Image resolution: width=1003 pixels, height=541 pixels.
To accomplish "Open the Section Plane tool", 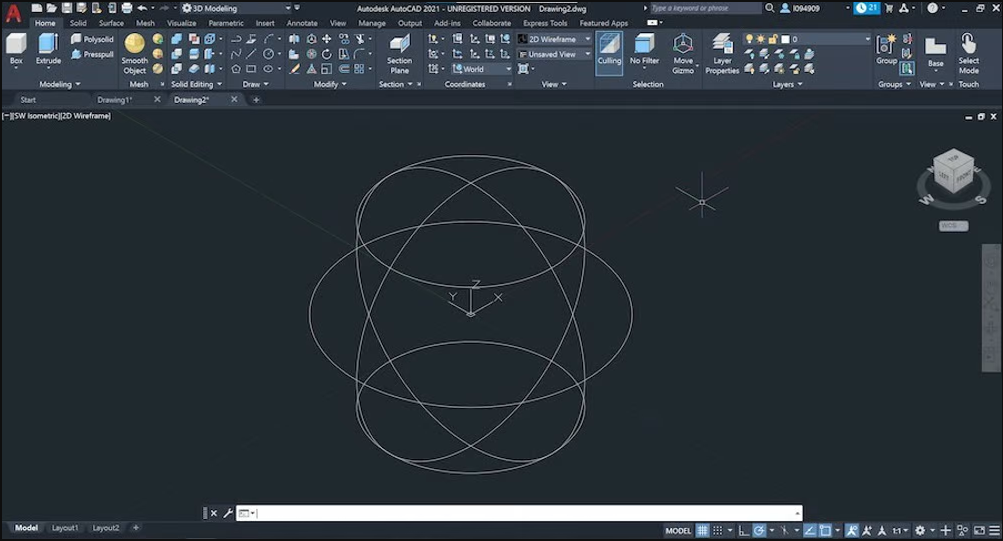I will tap(400, 54).
